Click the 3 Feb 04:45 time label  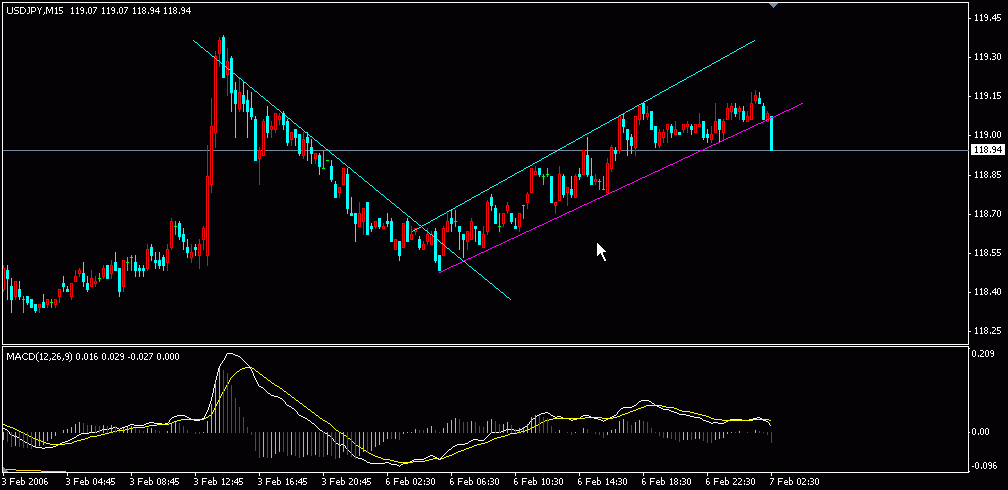click(90, 481)
